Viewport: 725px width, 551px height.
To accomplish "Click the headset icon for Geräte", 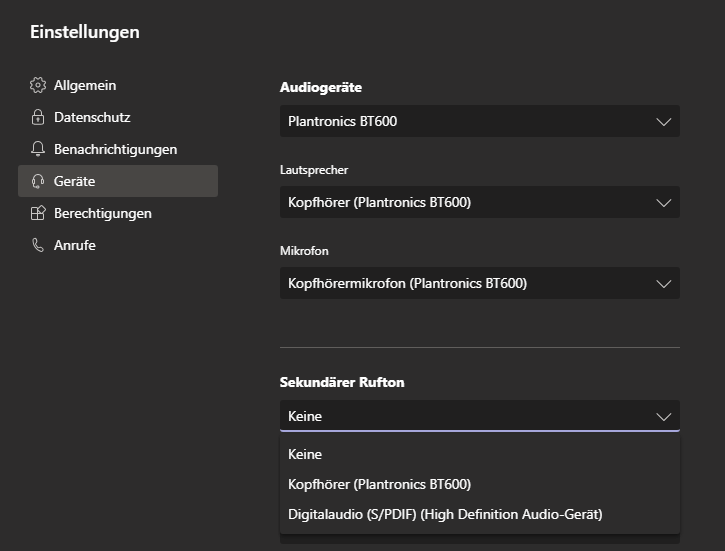I will coord(38,181).
